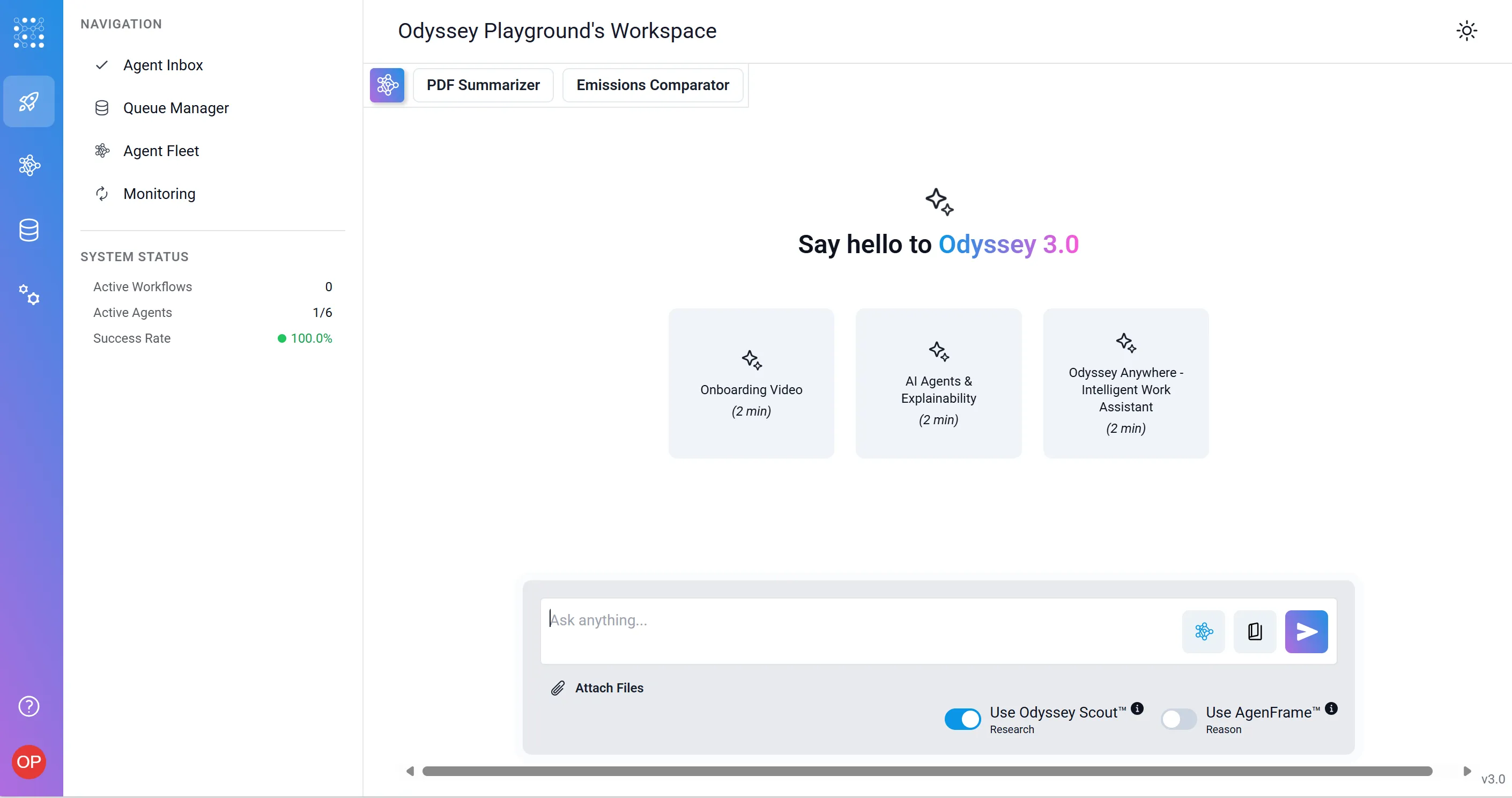
Task: Open Monitoring from navigation
Action: 160,194
